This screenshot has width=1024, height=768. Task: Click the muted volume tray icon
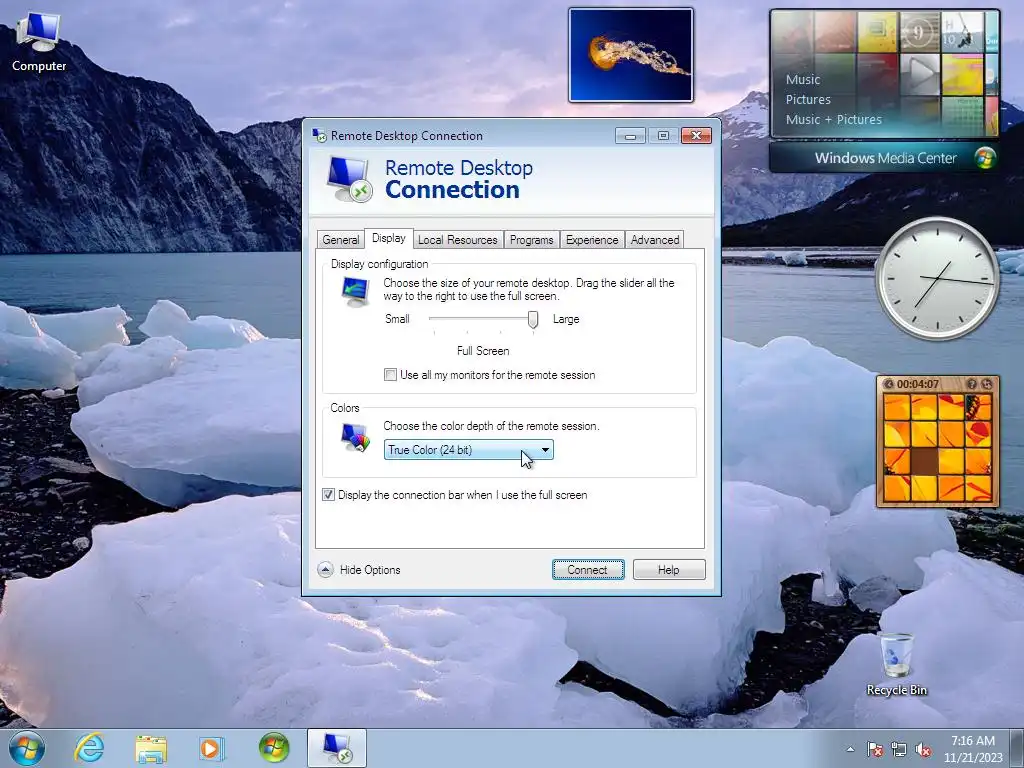(923, 749)
